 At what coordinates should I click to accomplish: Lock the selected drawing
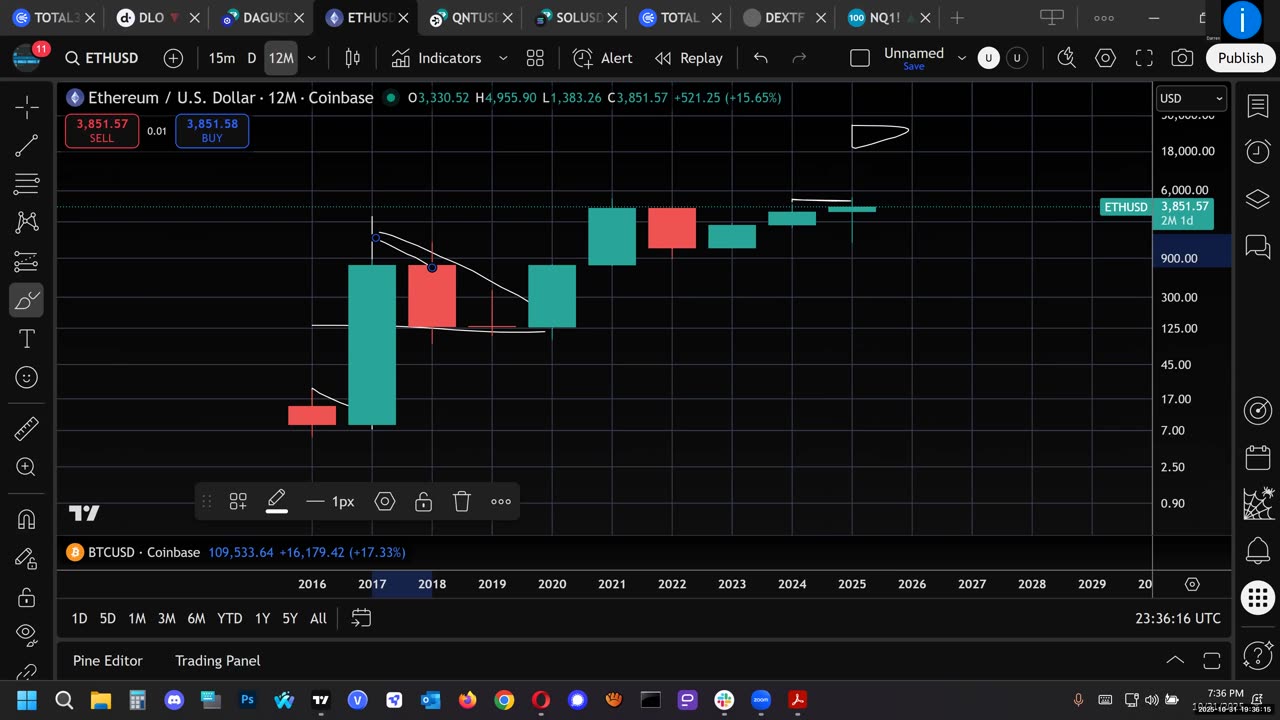(423, 502)
